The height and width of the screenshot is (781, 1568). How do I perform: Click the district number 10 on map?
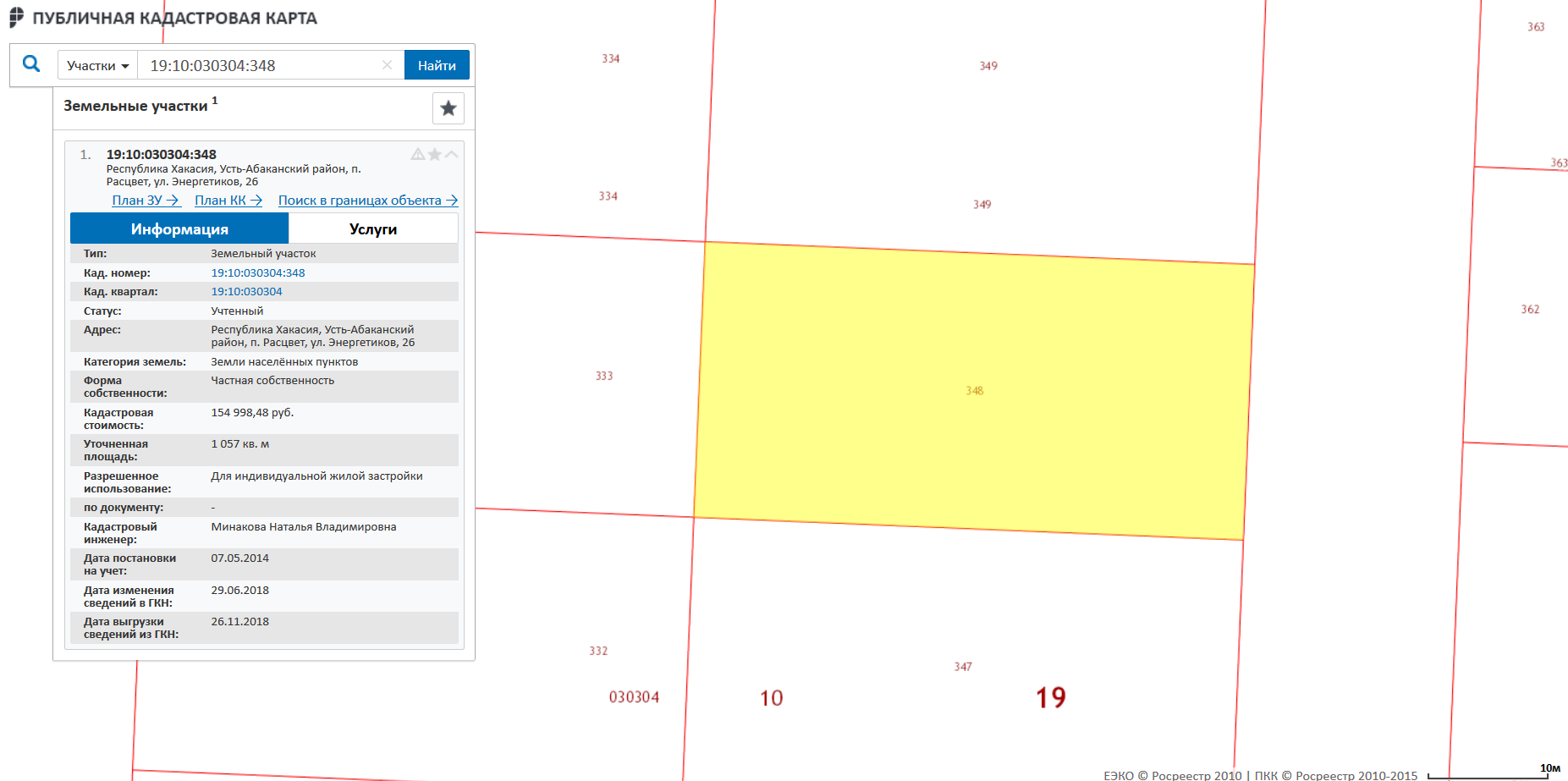[771, 698]
